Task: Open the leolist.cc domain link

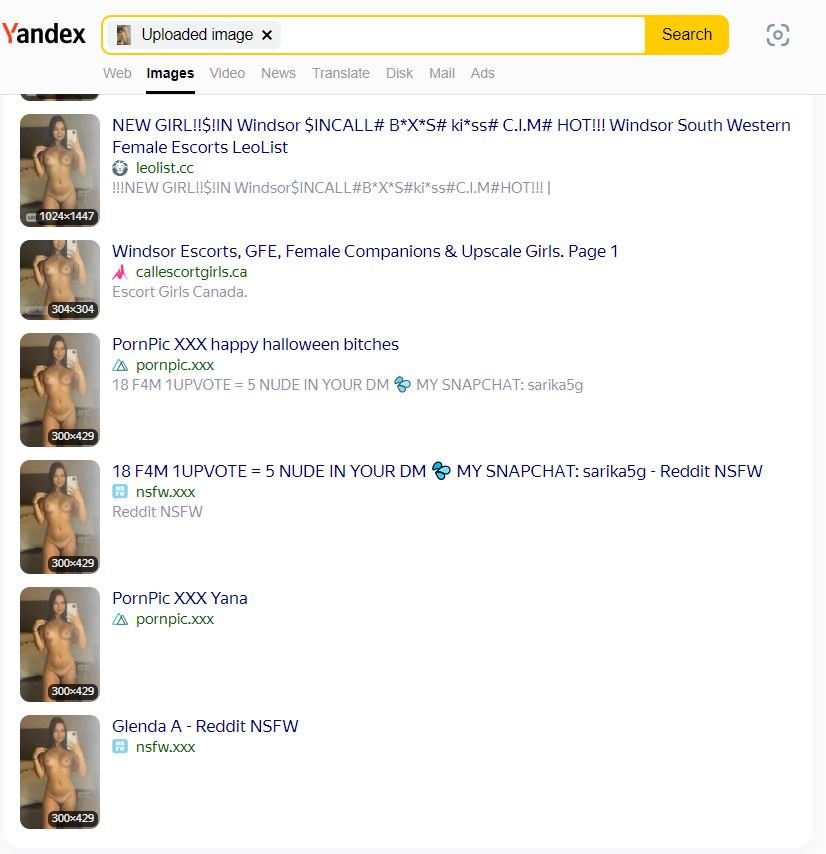Action: coord(164,168)
